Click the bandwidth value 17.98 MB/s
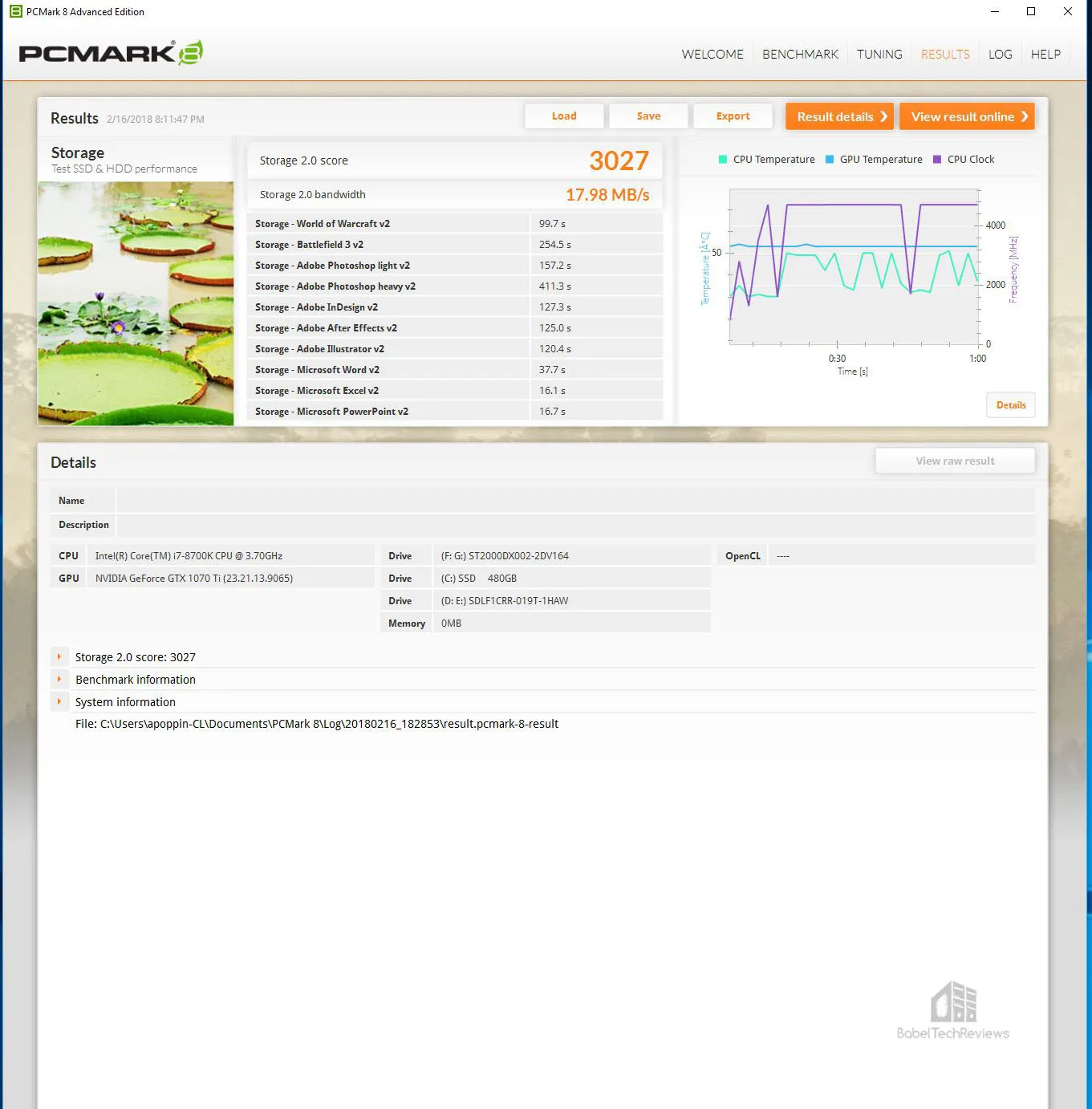Viewport: 1092px width, 1109px height. 607,195
